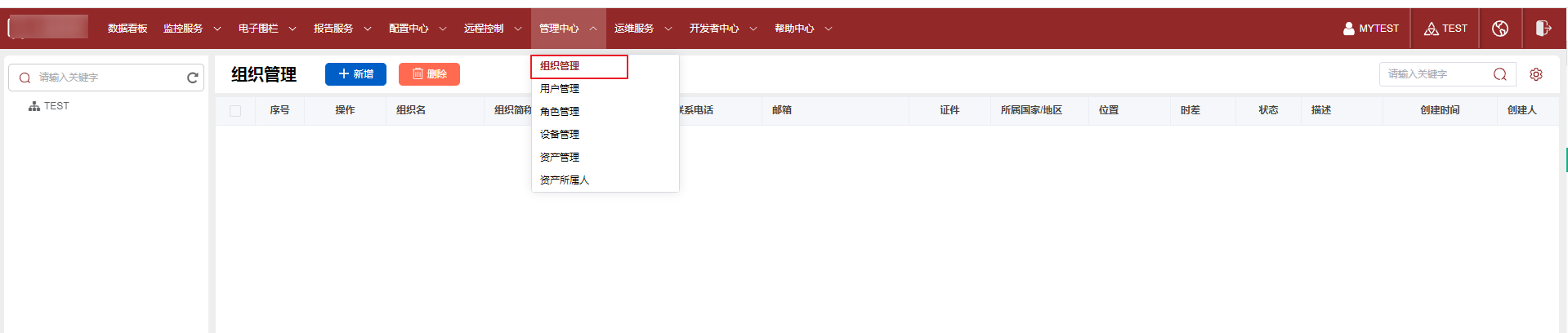Screen dimensions: 1568x333
Task: Click the blue 新增 button
Action: (x=355, y=74)
